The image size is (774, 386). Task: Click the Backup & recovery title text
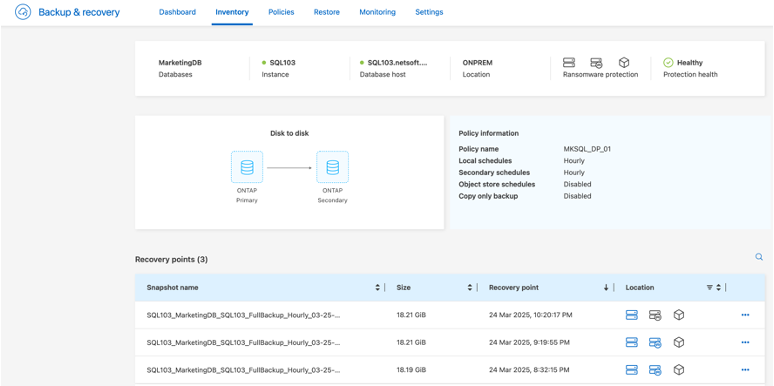coord(79,12)
